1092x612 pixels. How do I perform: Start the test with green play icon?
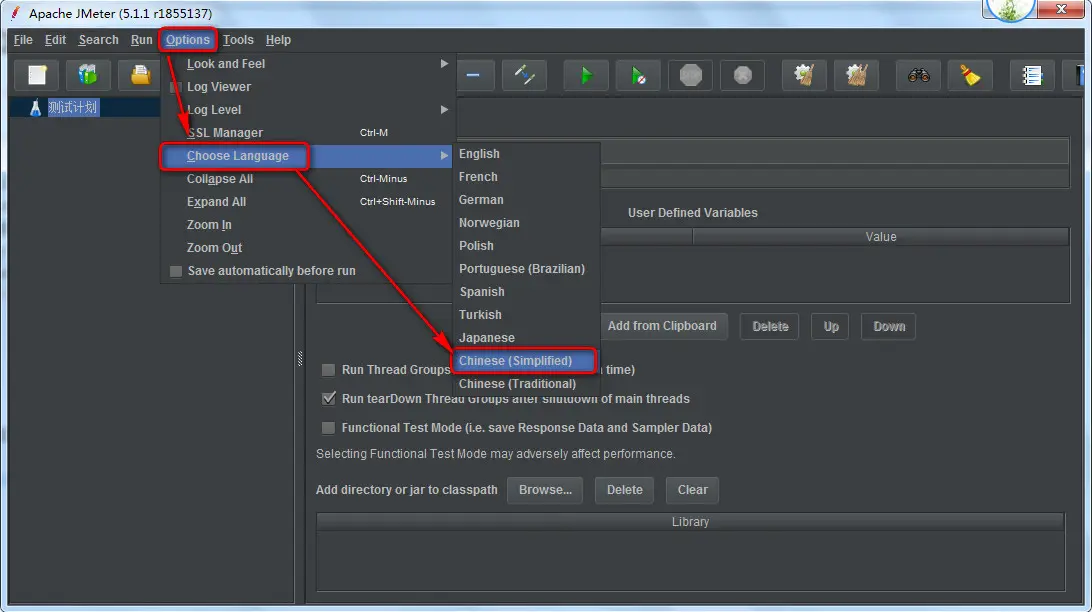tap(586, 74)
